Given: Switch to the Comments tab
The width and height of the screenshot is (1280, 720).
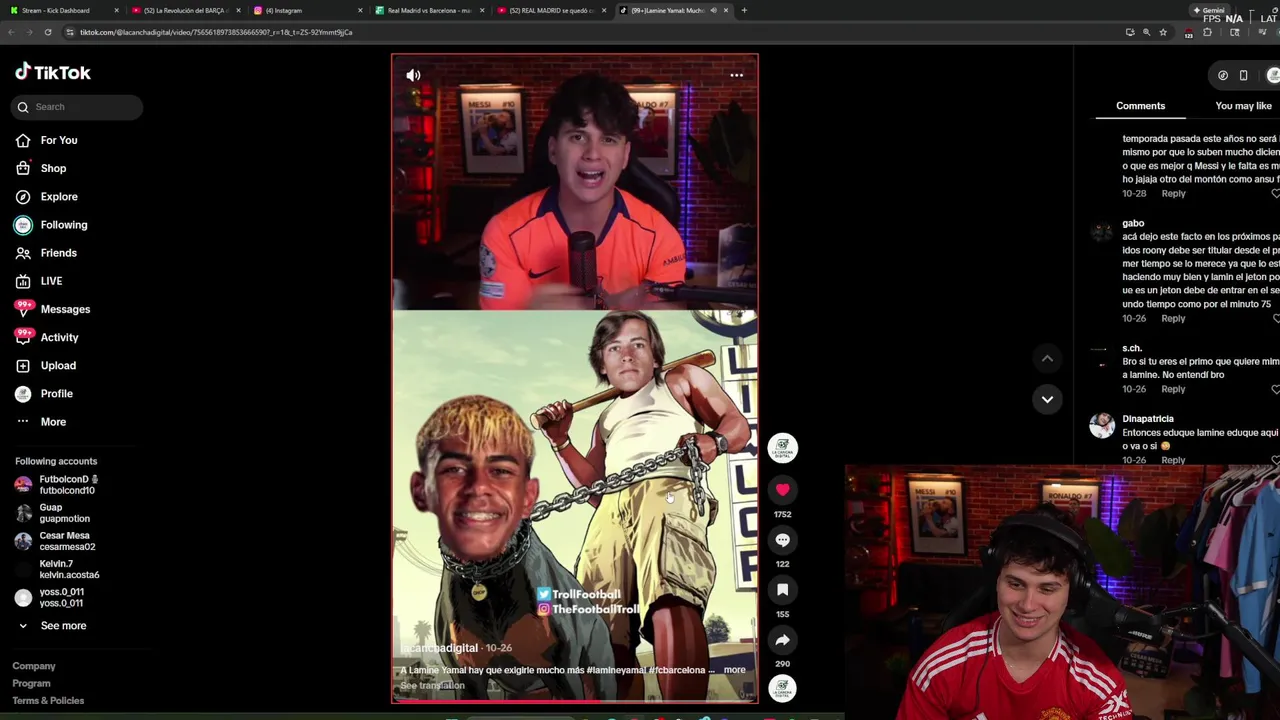Looking at the screenshot, I should point(1140,106).
